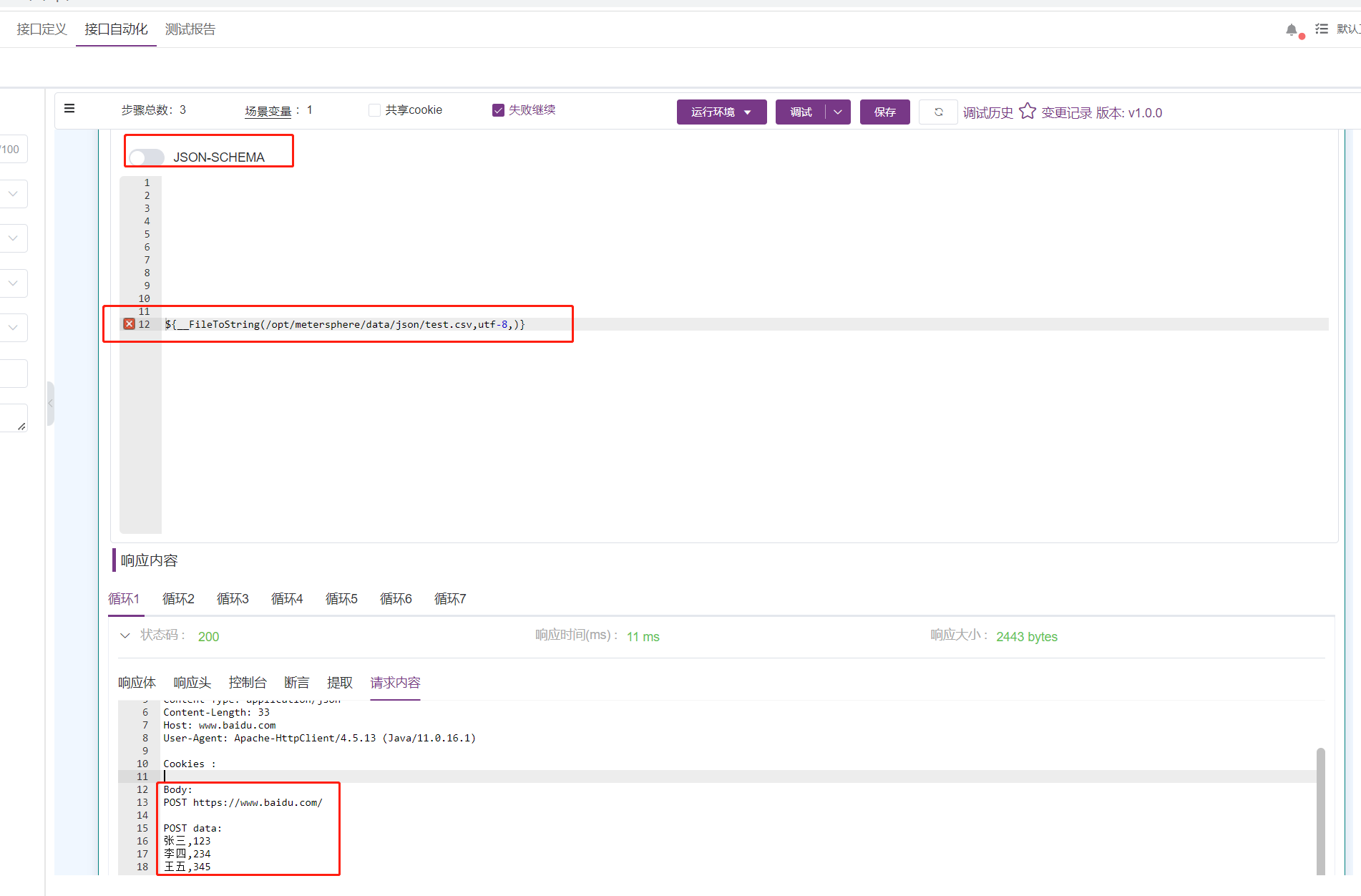This screenshot has width=1361, height=896.
Task: Open the notification bell icon
Action: pyautogui.click(x=1292, y=30)
